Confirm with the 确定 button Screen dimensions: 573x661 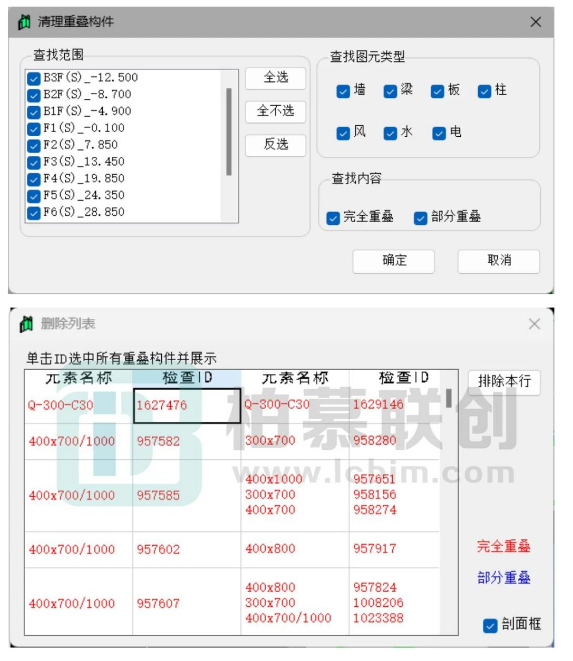(393, 261)
